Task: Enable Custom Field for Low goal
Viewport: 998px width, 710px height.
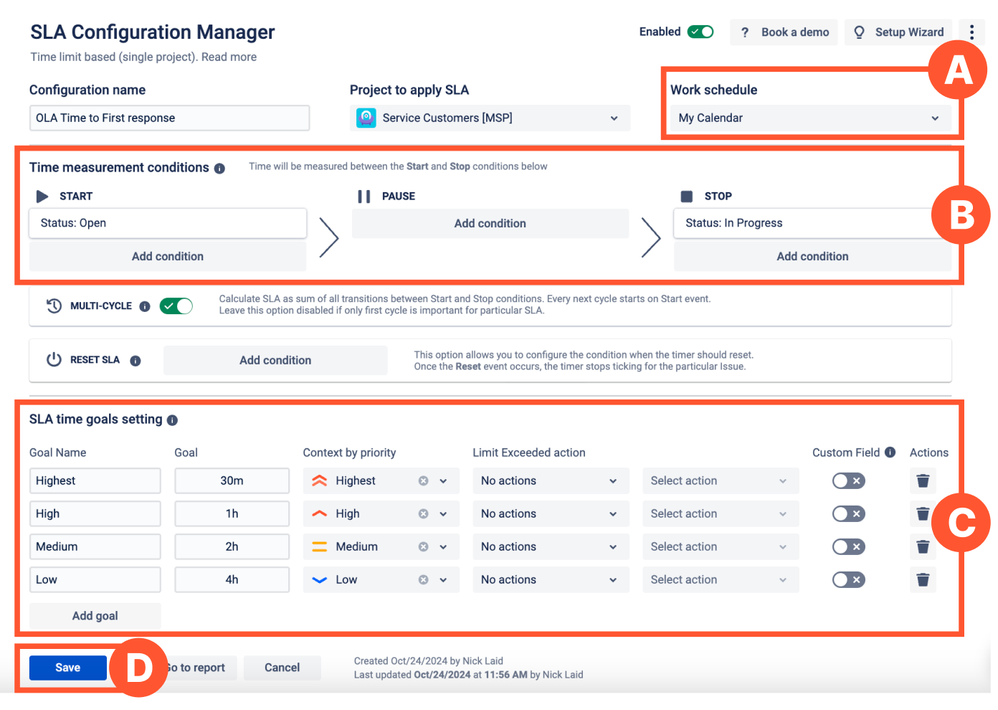Action: [848, 580]
